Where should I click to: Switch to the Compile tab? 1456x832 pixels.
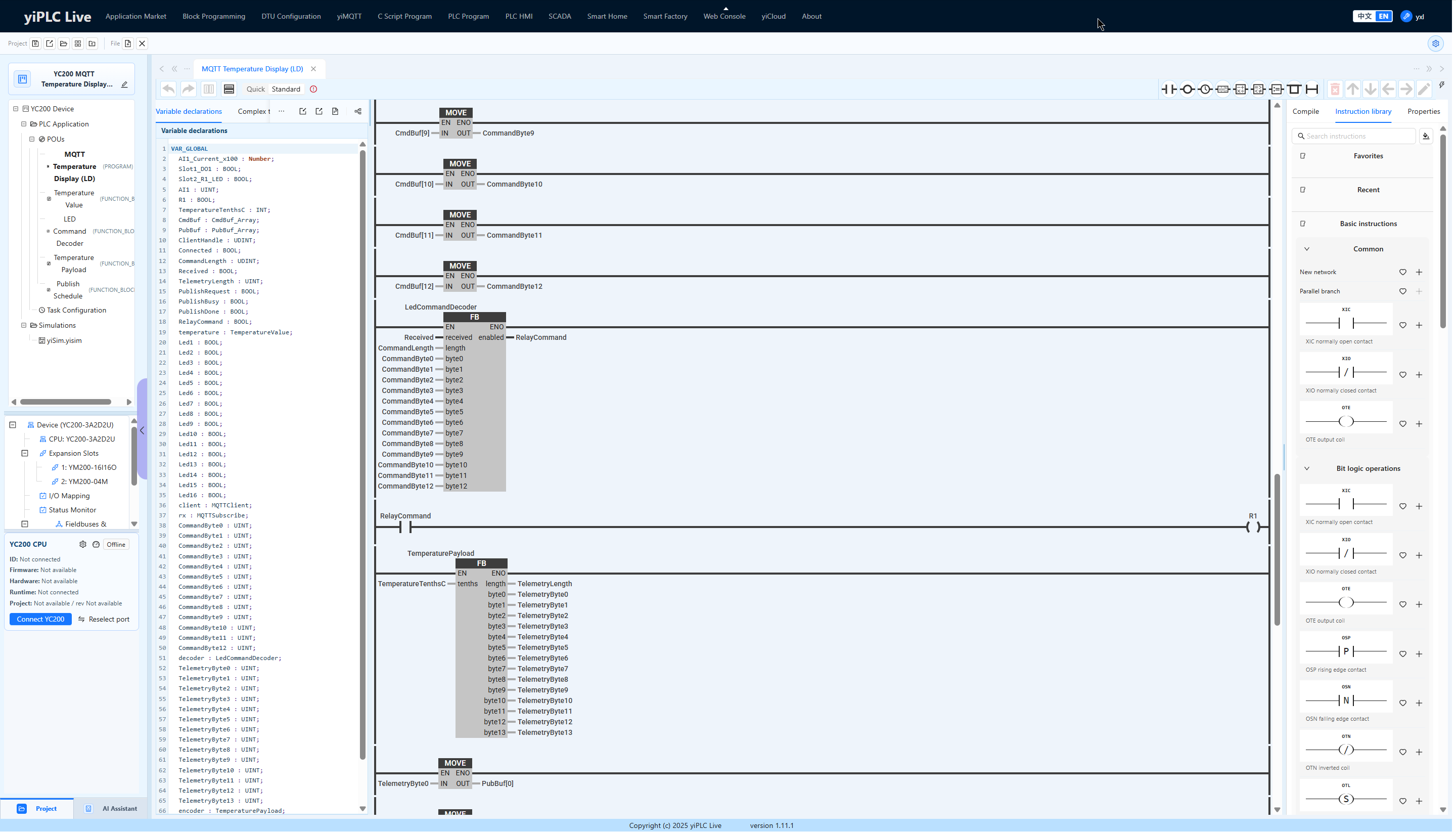[1306, 111]
